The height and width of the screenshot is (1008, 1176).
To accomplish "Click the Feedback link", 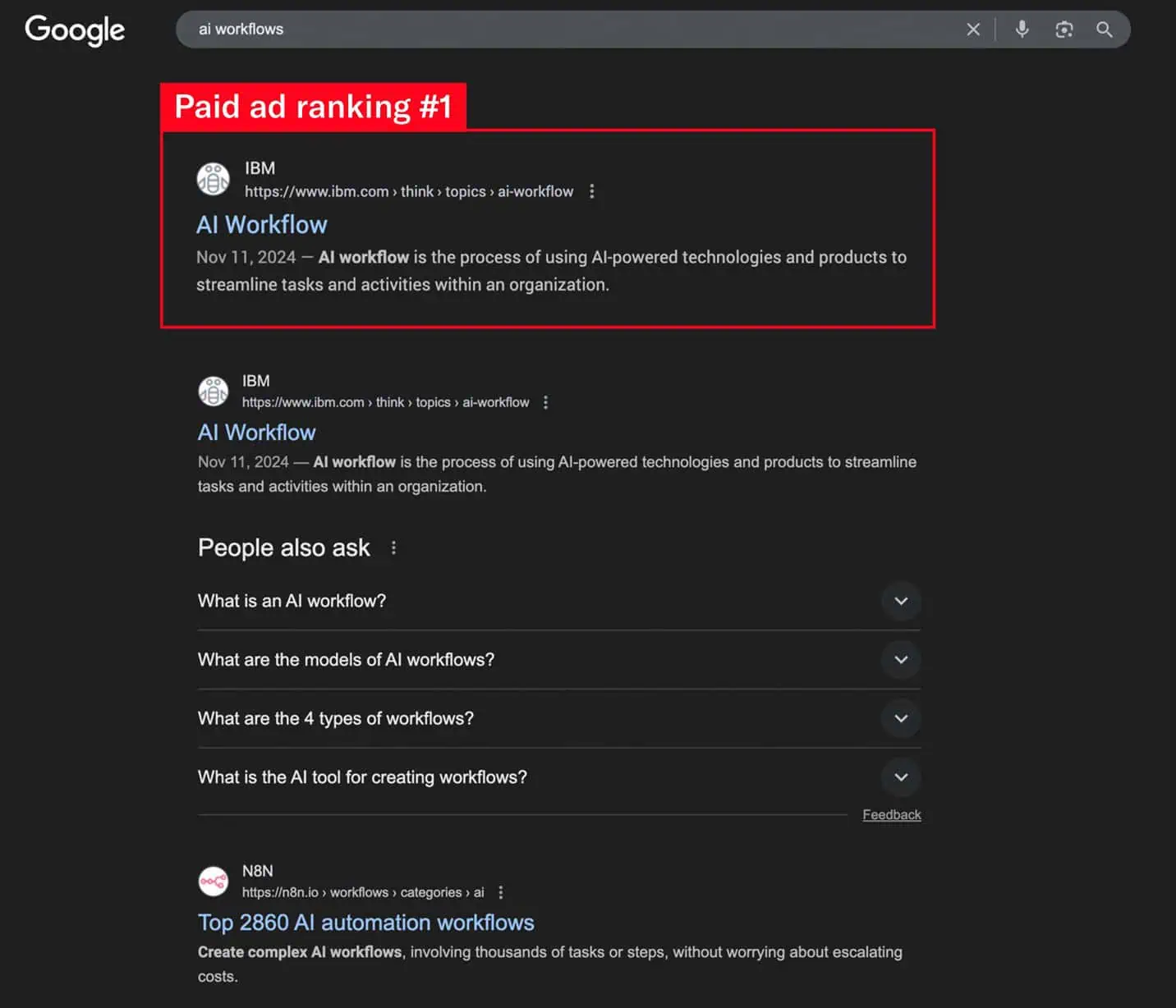I will pos(892,815).
